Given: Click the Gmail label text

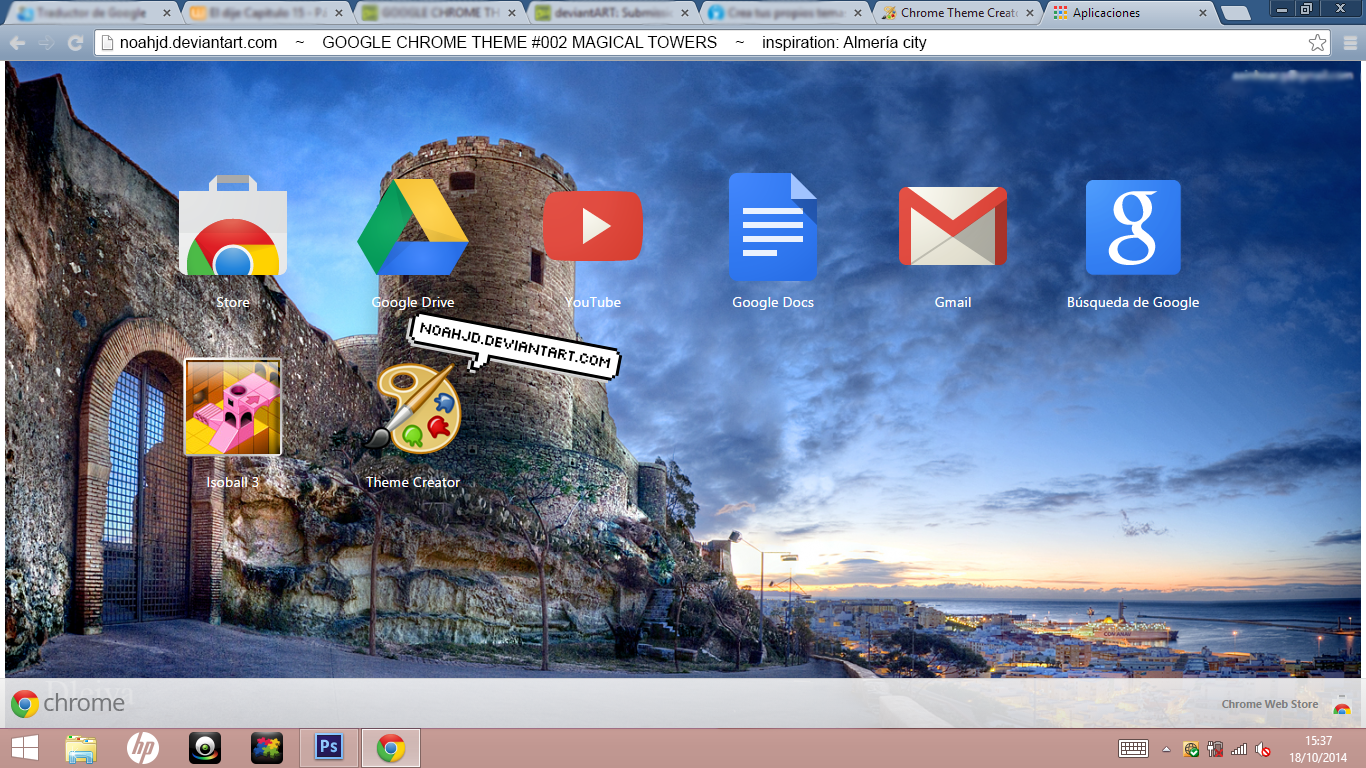Looking at the screenshot, I should pyautogui.click(x=953, y=302).
